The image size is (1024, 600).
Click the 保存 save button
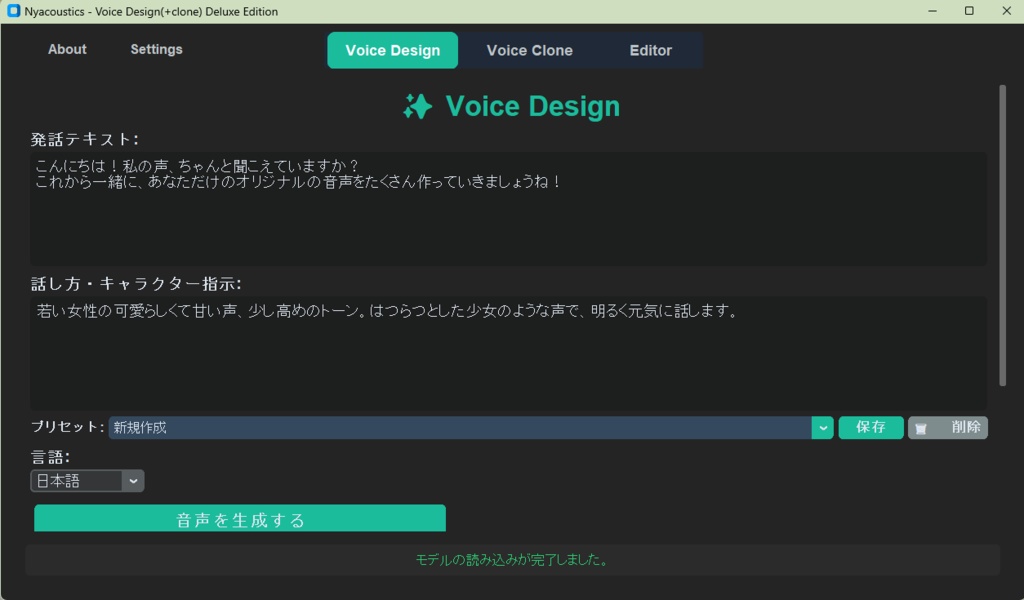870,427
